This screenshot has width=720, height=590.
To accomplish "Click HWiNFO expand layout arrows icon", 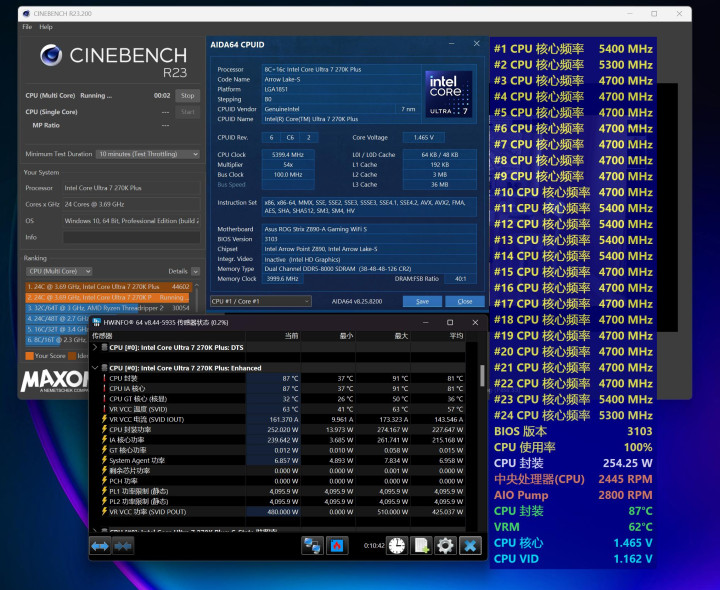I will point(100,545).
